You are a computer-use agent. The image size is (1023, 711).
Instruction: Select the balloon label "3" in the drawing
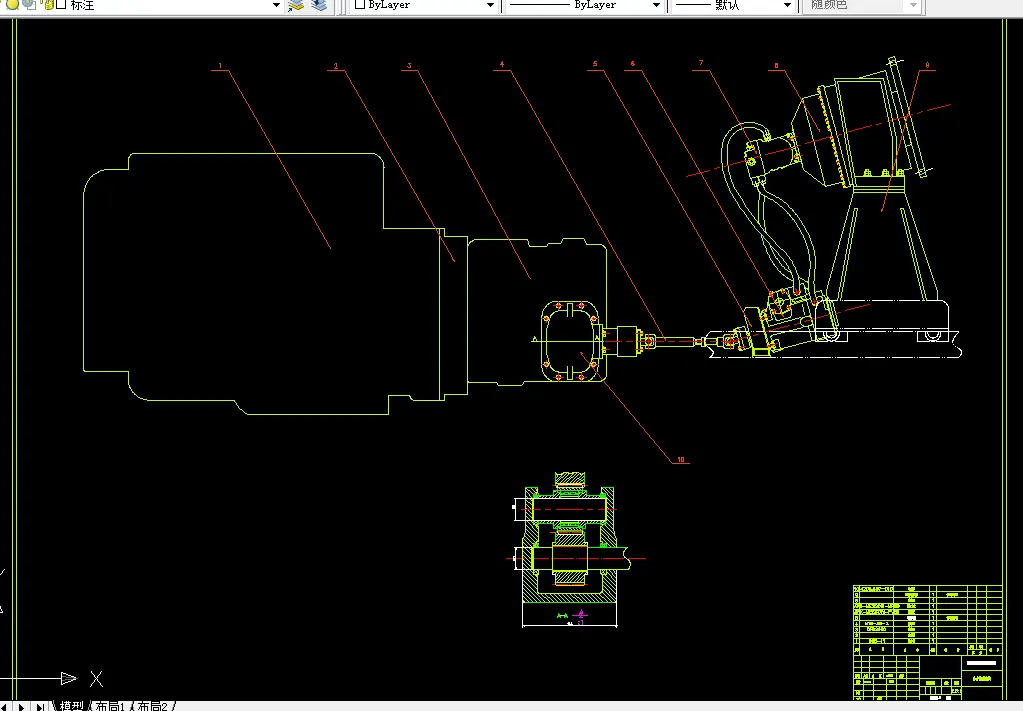(410, 66)
